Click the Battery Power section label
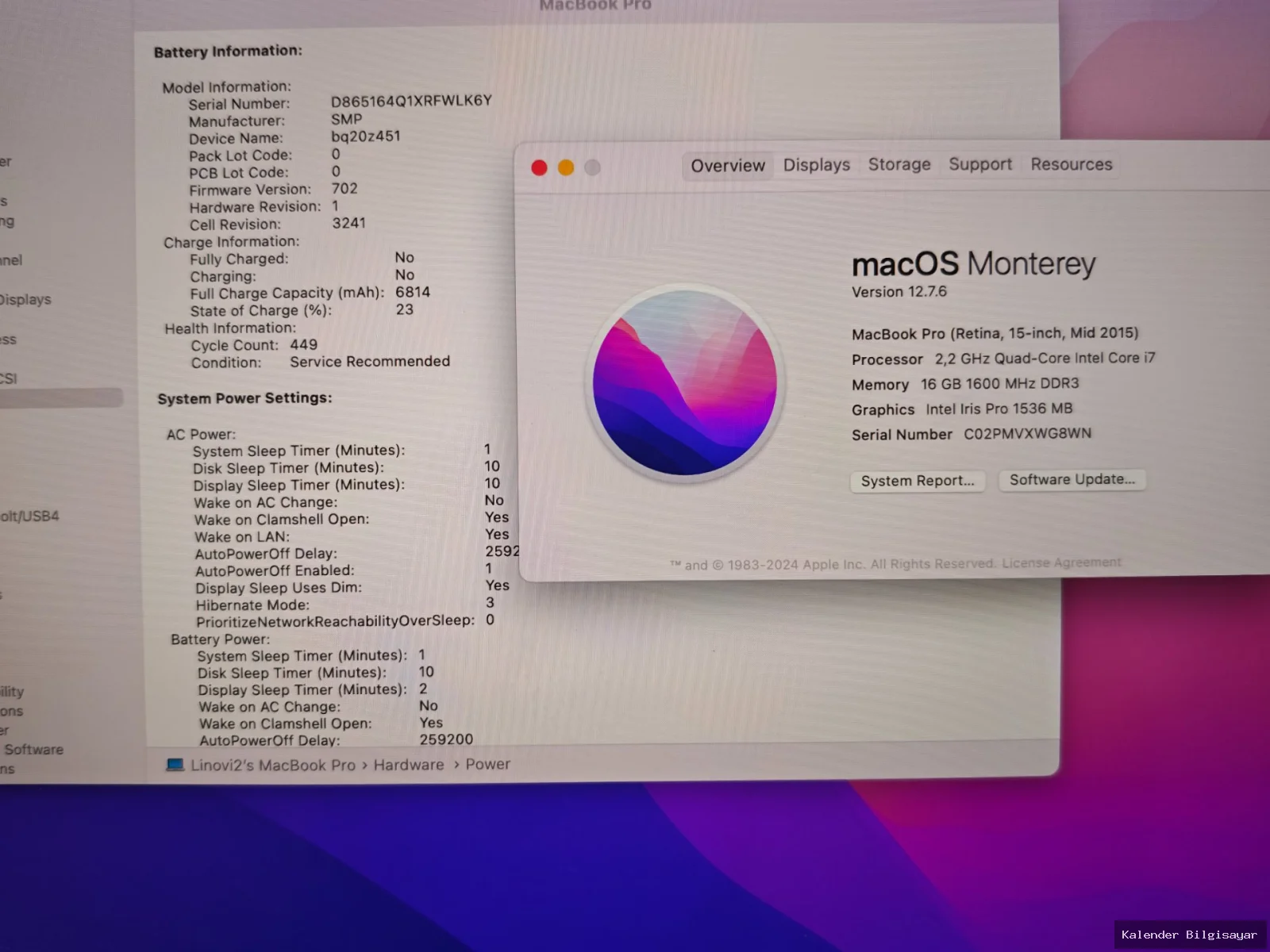The image size is (1270, 952). coord(220,639)
